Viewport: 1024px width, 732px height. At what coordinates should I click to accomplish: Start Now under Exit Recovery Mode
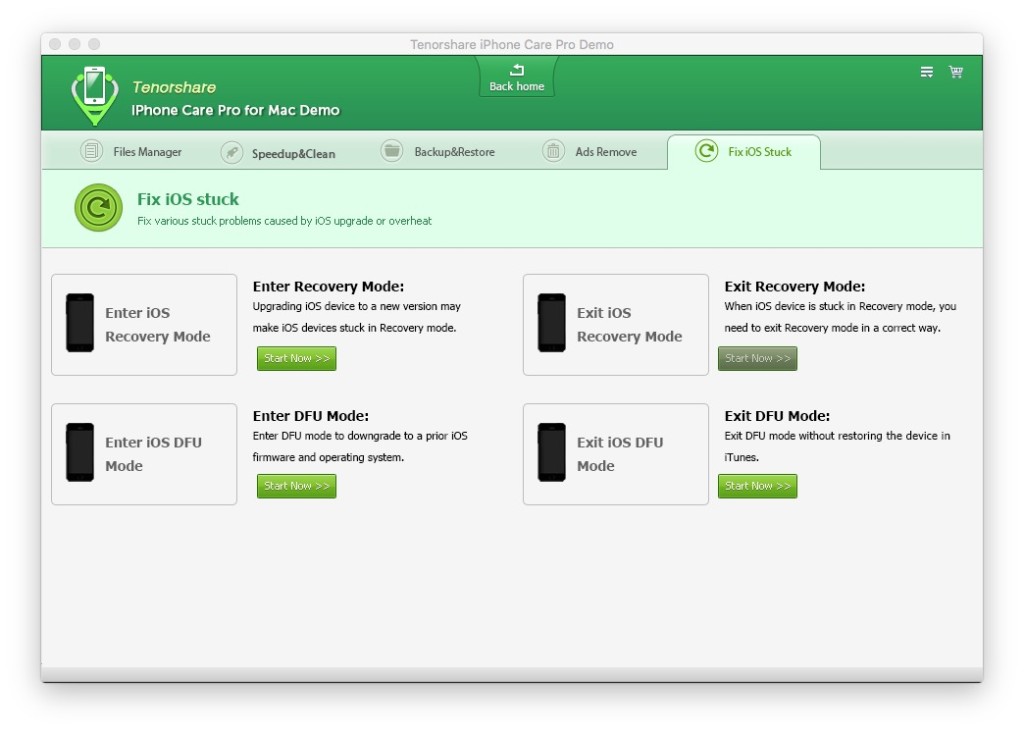tap(758, 358)
